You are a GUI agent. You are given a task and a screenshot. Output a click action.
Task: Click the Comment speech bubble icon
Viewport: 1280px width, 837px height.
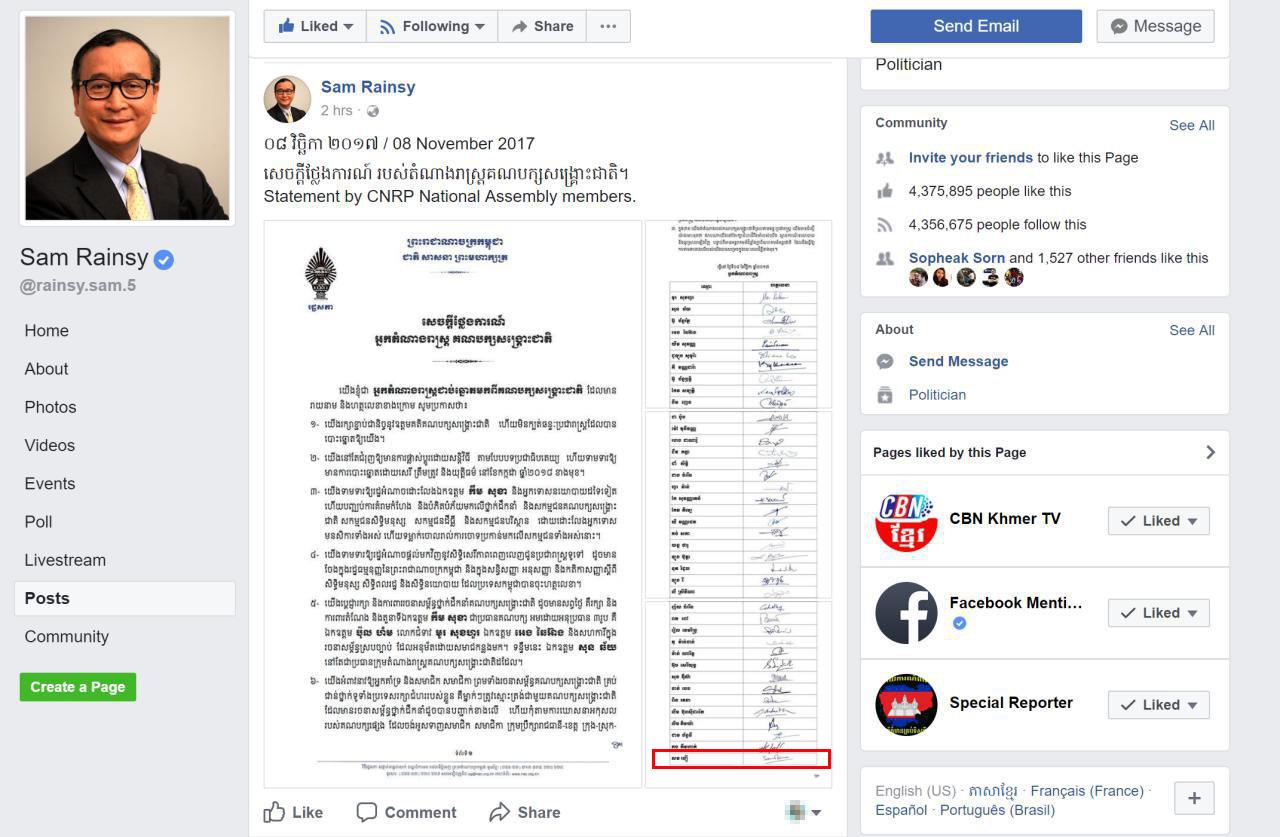point(367,812)
